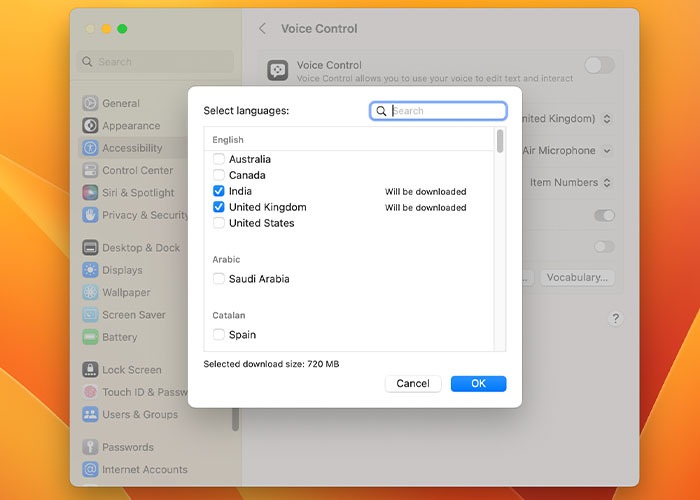The image size is (700, 500).
Task: Click the Desktop & Dock icon
Action: [x=90, y=247]
